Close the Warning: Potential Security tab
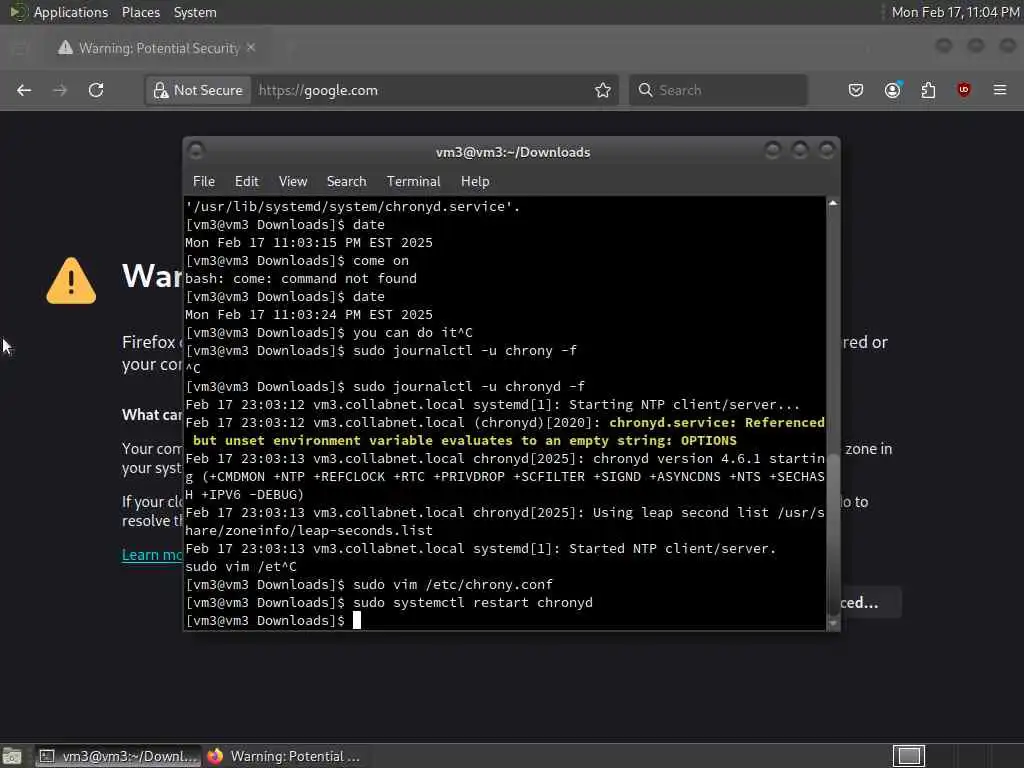Image resolution: width=1024 pixels, height=768 pixels. coord(251,48)
